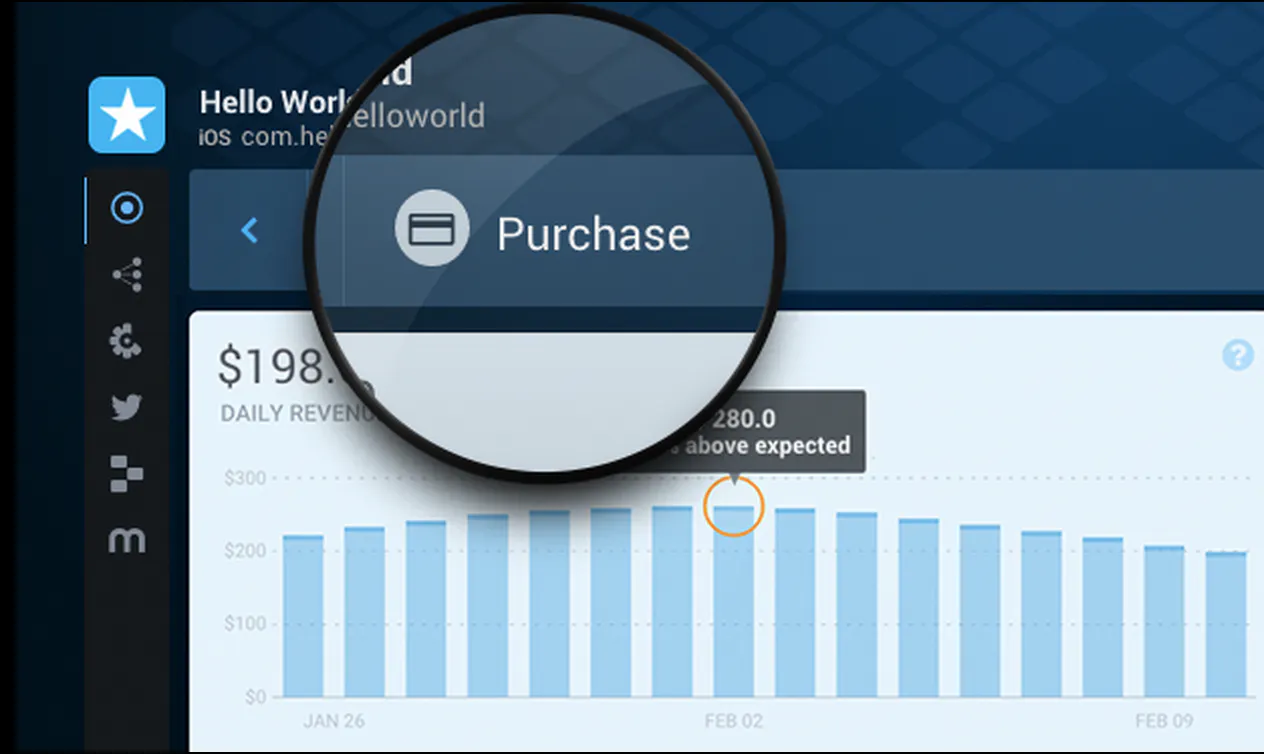Click the Hello World star app icon

point(127,115)
